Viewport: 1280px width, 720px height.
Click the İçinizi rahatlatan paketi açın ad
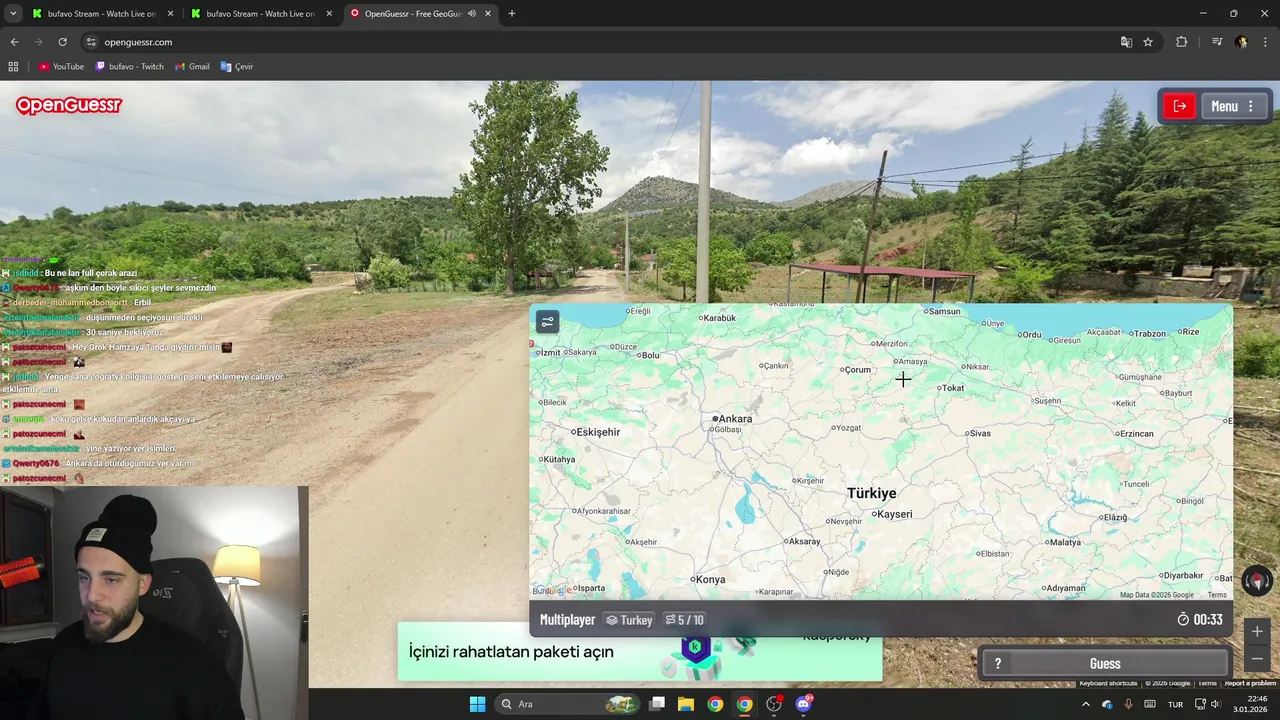tap(640, 651)
